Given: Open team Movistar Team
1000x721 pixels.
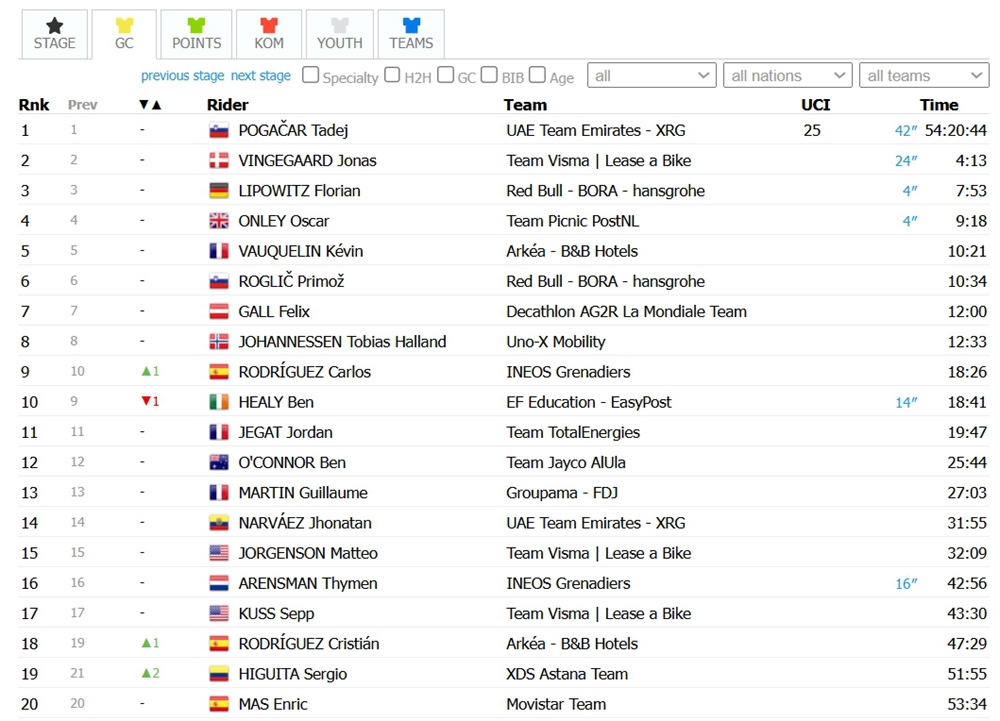Looking at the screenshot, I should [x=556, y=704].
